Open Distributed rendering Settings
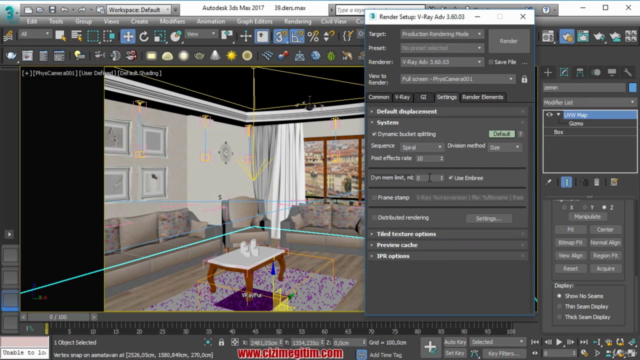 pos(489,218)
